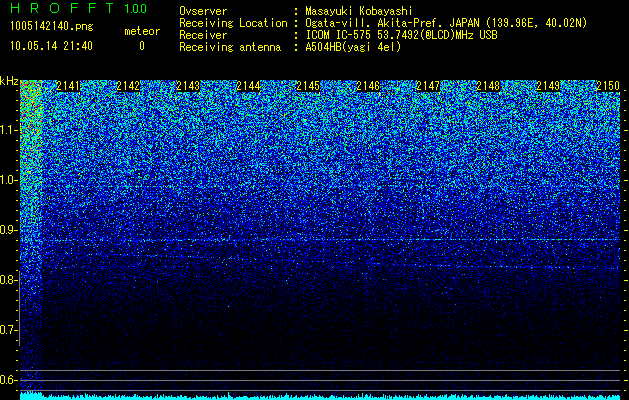
Task: Select the Ovserver label
Action: (203, 11)
